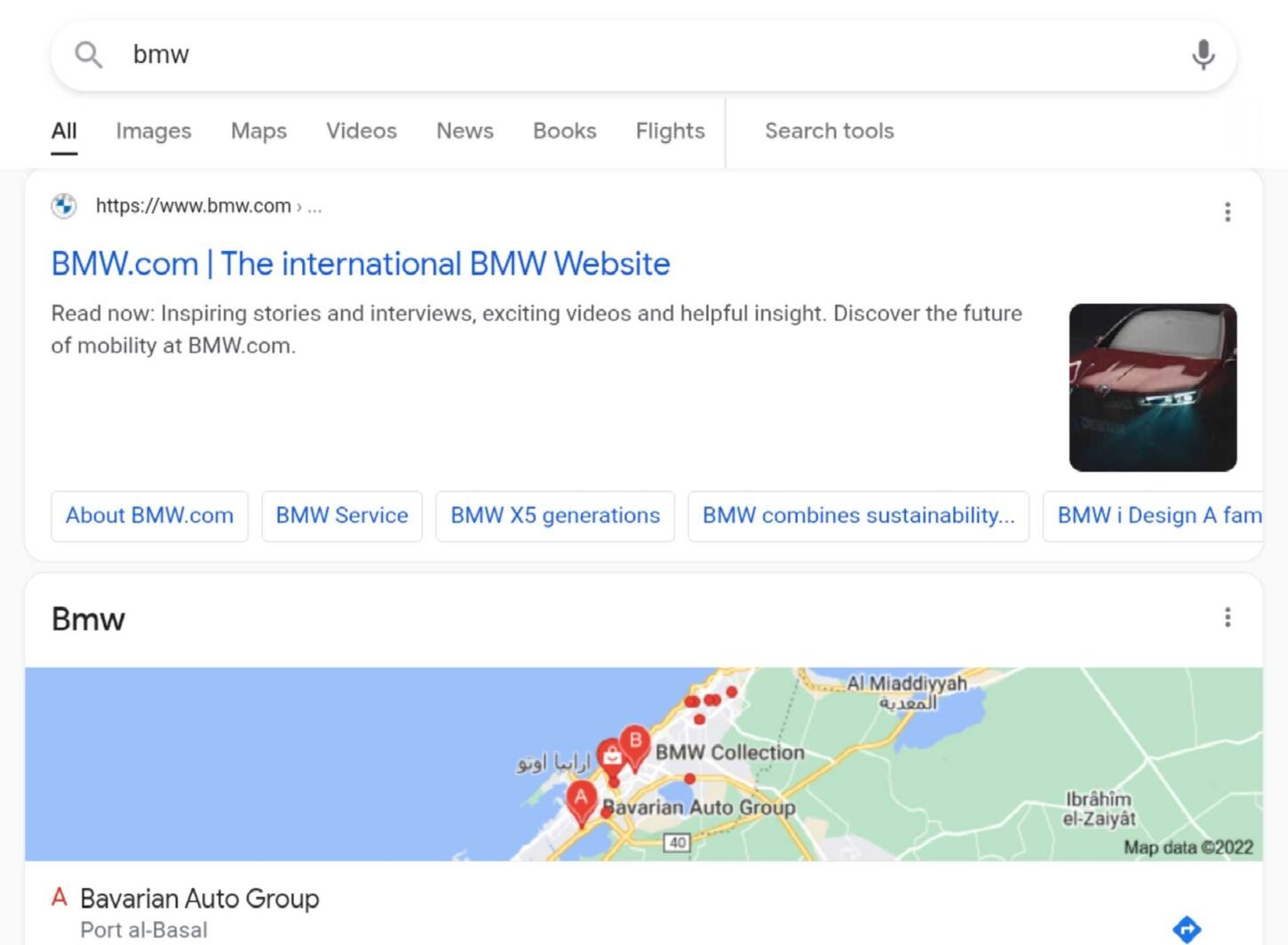Click the BMW logo favicon
The height and width of the screenshot is (945, 1288).
[64, 206]
